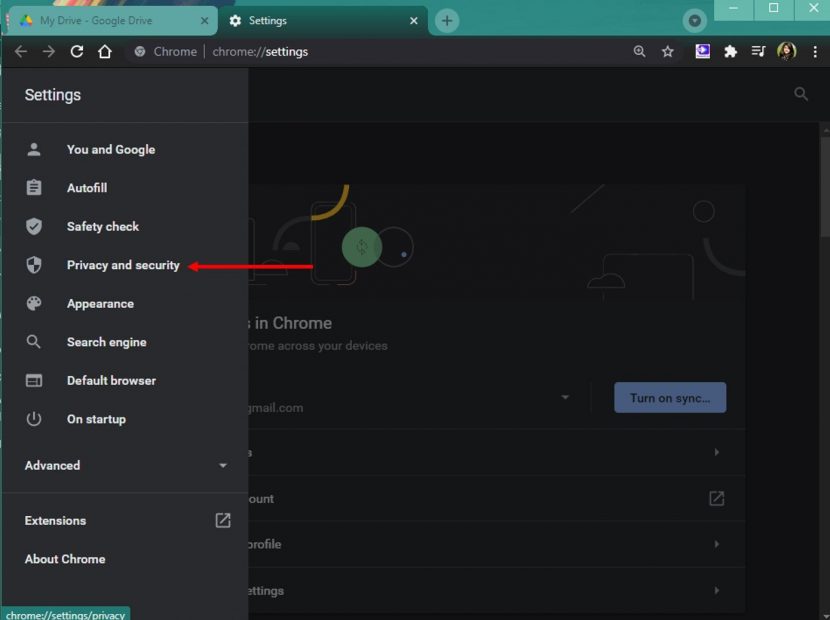Switch to the My Drive - Google Drive tab

[113, 21]
